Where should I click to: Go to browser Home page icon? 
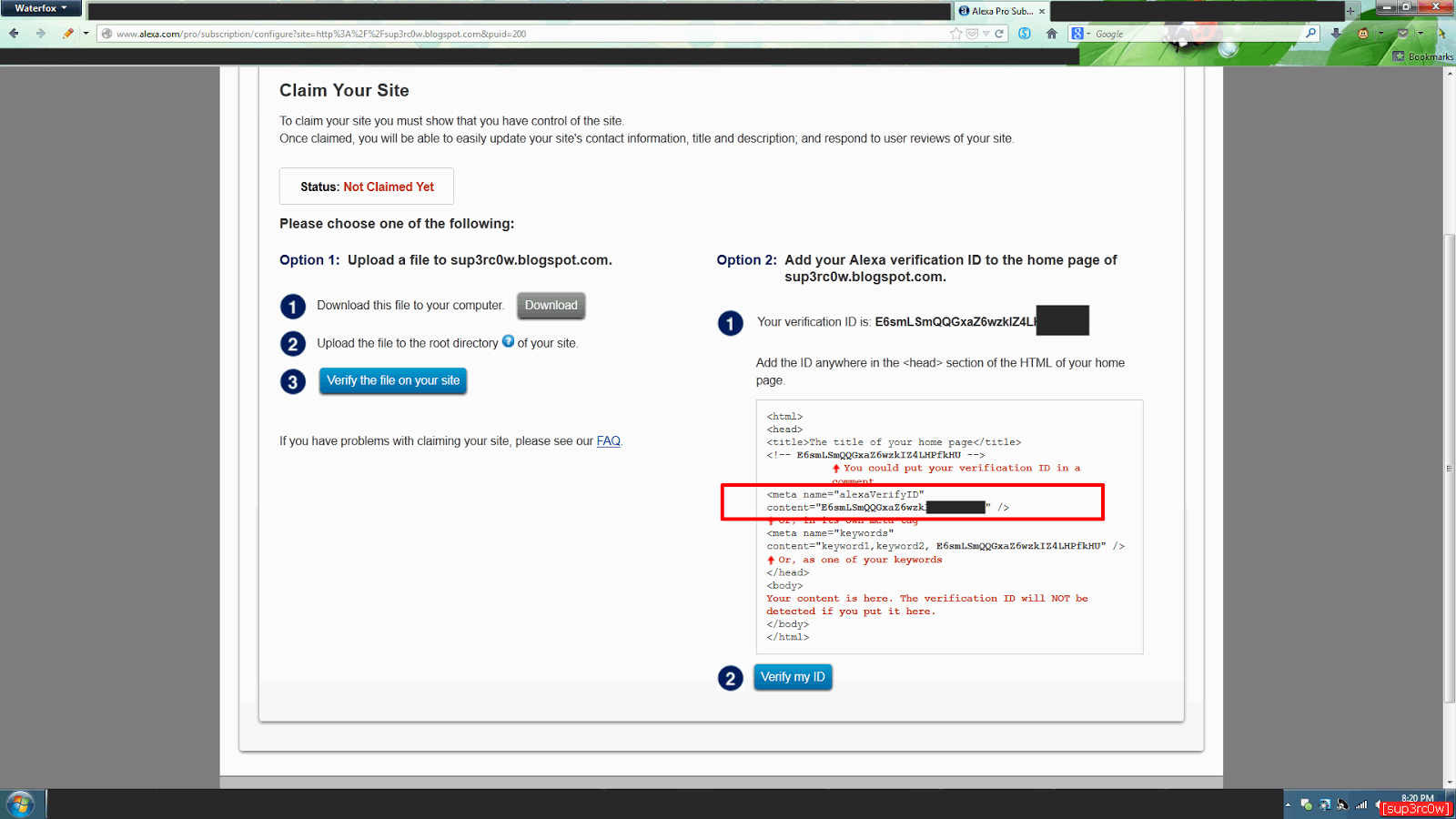point(1052,34)
